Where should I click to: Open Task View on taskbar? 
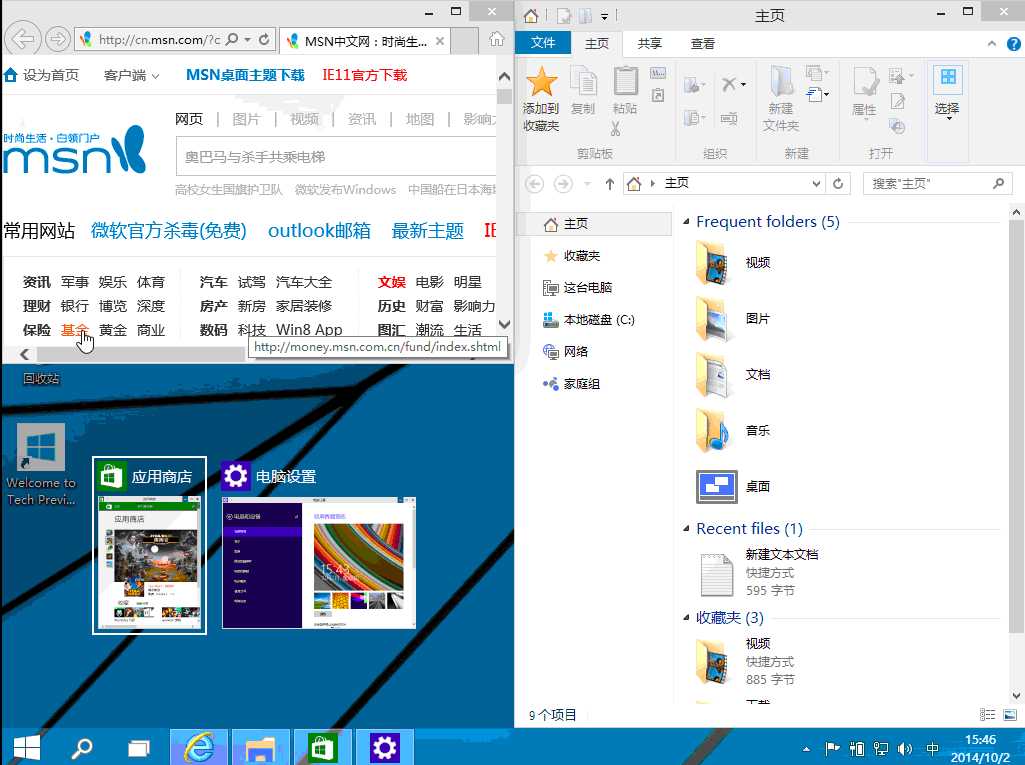pyautogui.click(x=138, y=747)
